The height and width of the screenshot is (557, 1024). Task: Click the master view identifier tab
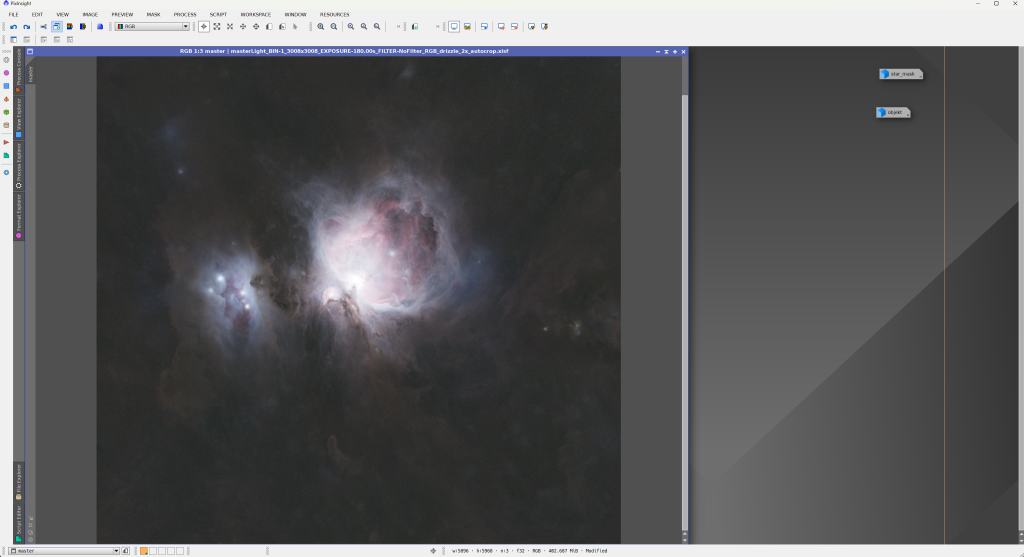coord(31,74)
